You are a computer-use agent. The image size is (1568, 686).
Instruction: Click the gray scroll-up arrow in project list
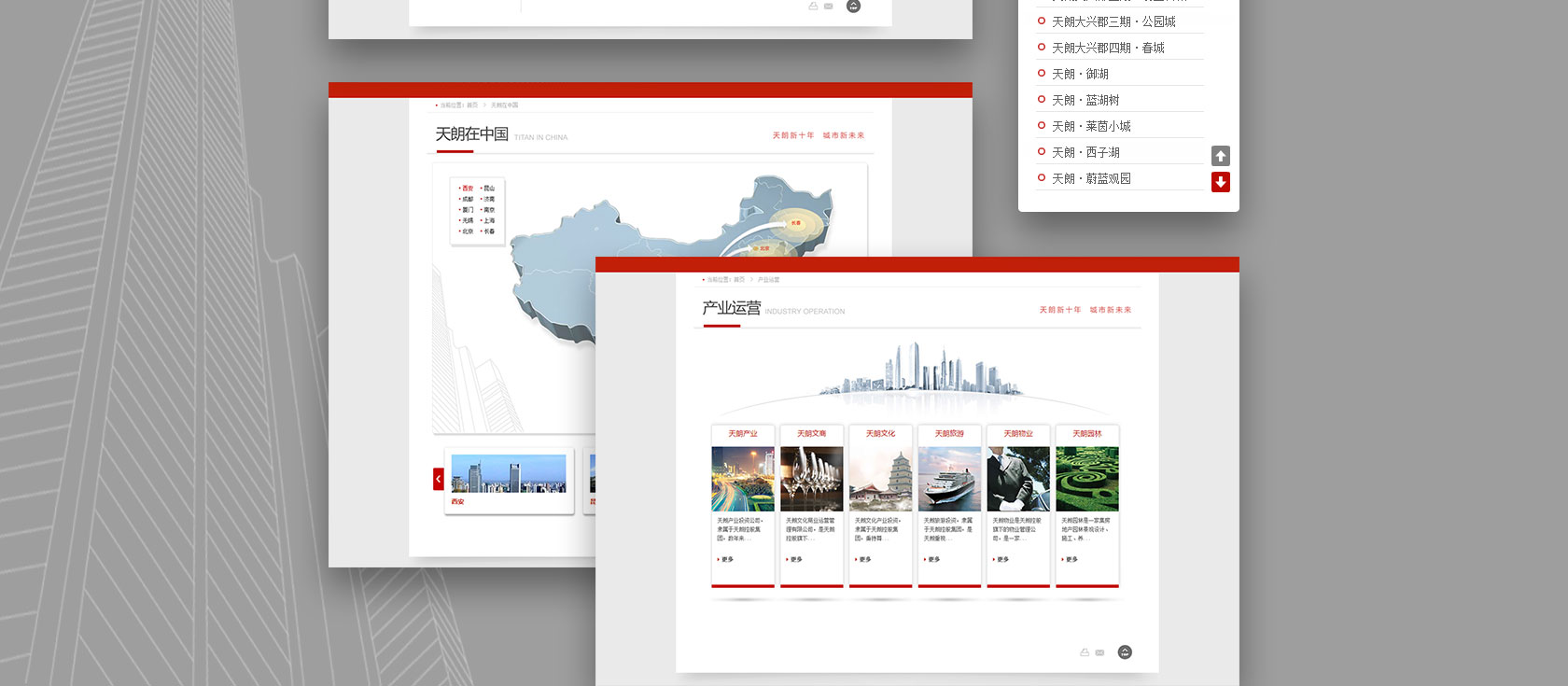click(x=1220, y=156)
